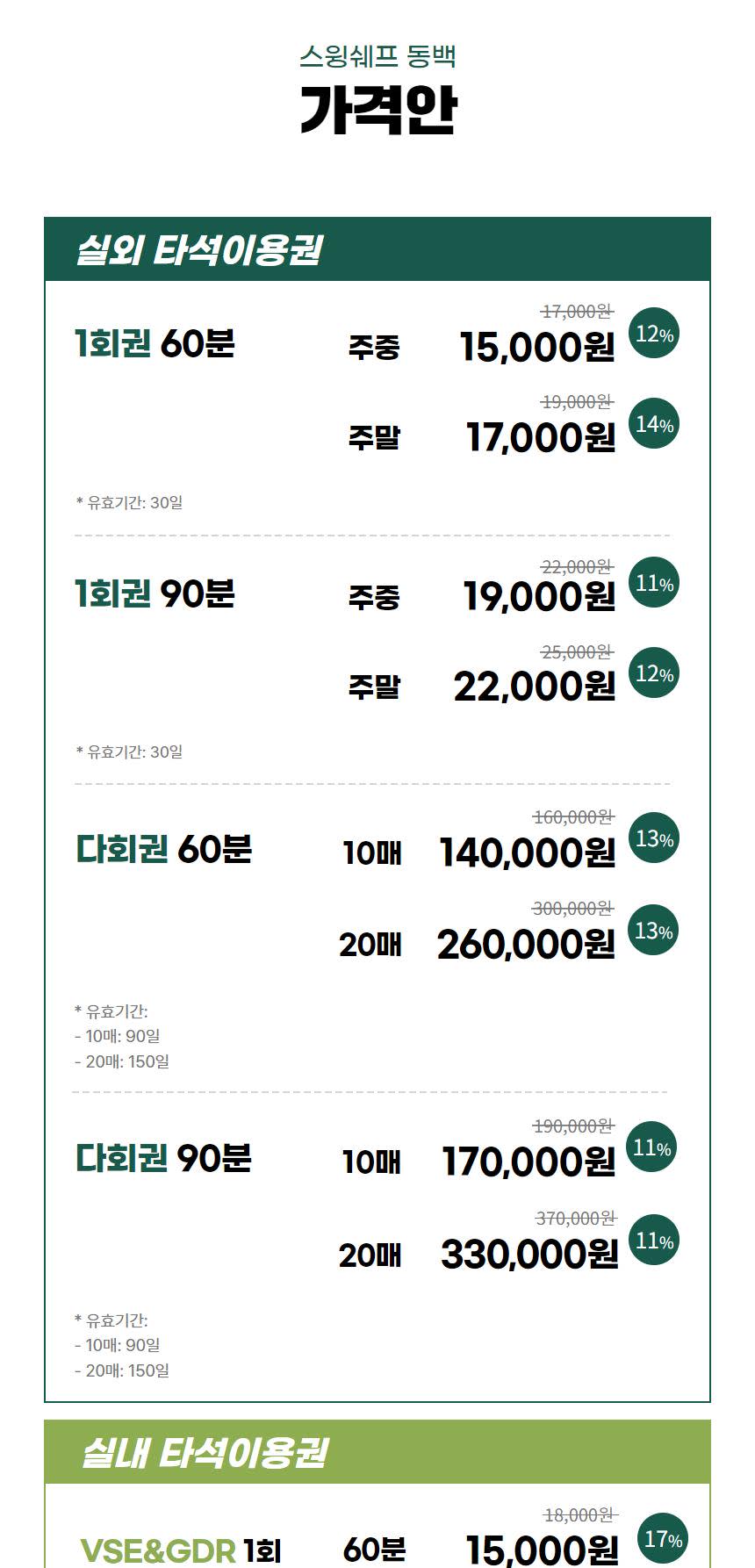The image size is (755, 1568).
Task: Click the 1회권 60분 label
Action: point(155,343)
